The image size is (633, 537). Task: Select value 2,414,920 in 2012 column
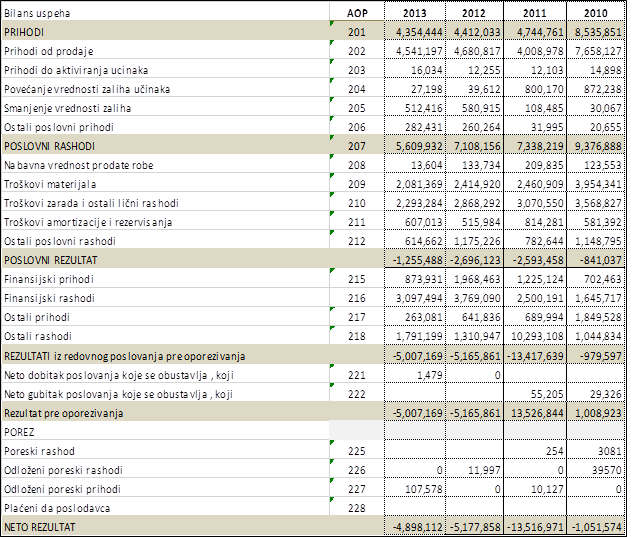tap(477, 184)
